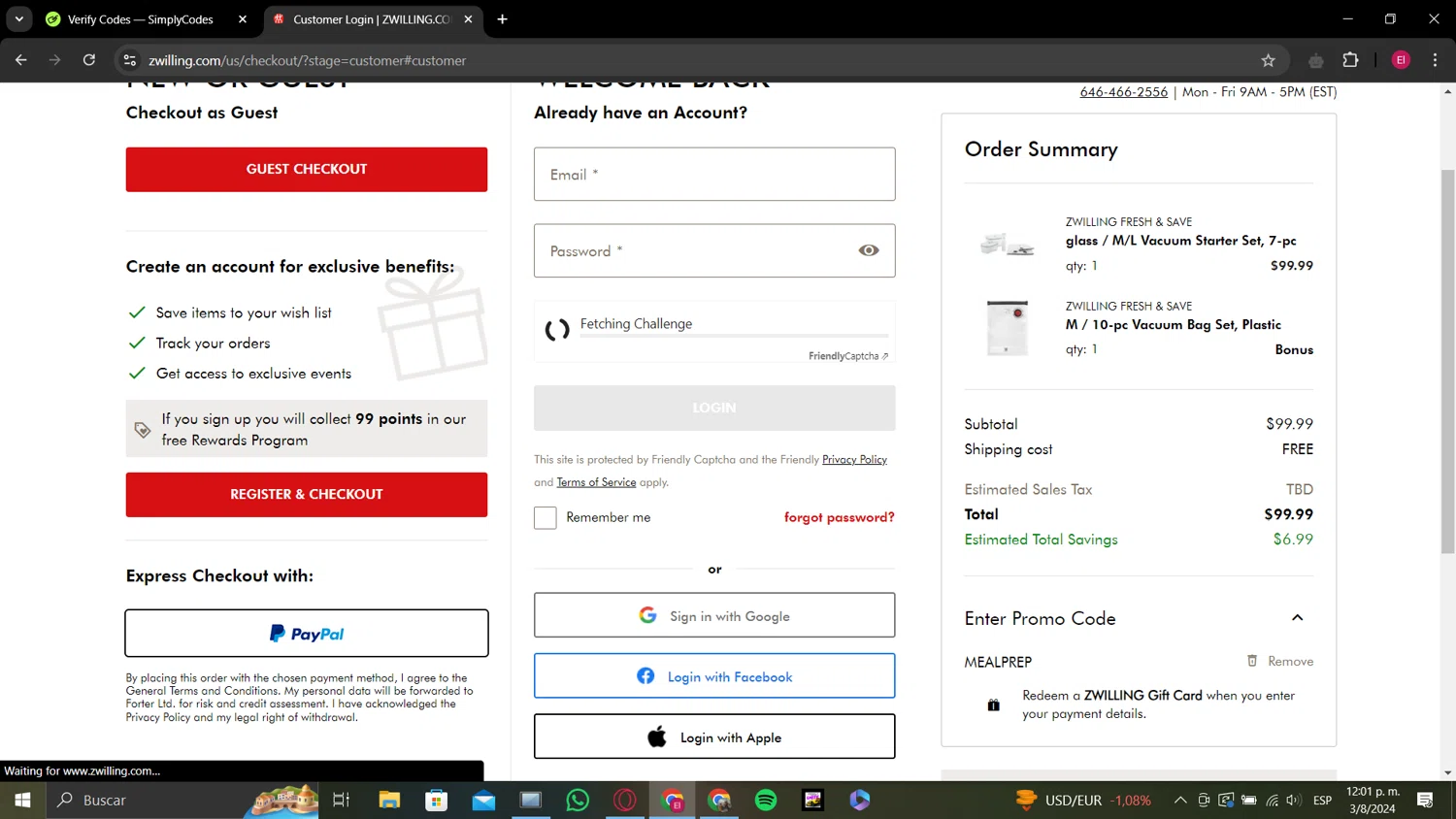Open the Windows Start menu
Viewport: 1456px width, 819px height.
pos(22,801)
